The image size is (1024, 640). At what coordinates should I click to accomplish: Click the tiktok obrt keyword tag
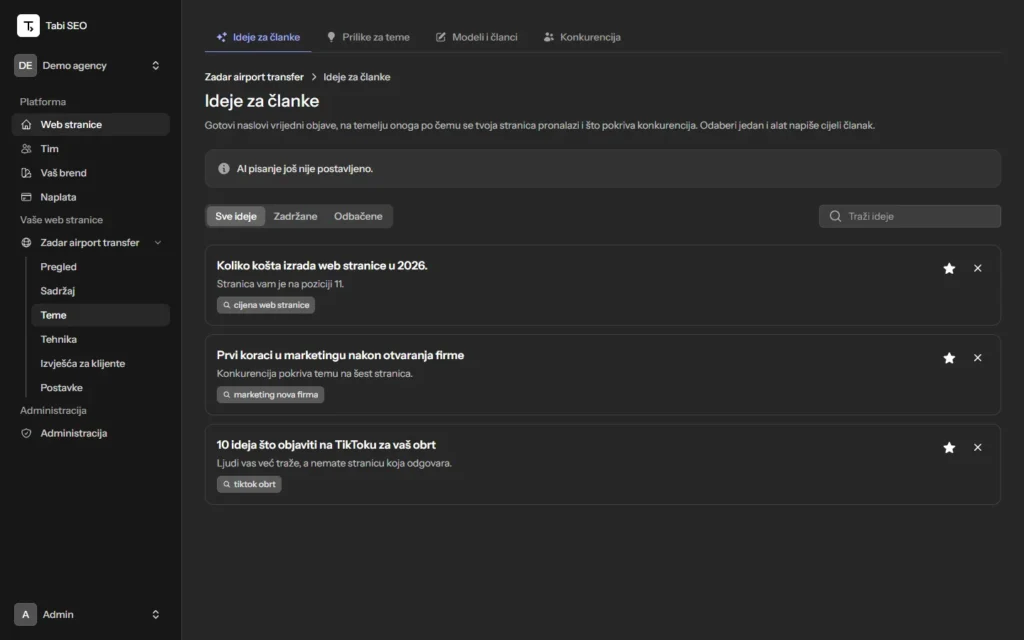[249, 484]
